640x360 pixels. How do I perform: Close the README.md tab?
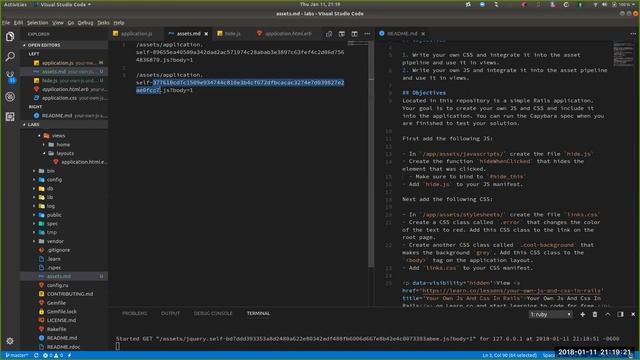(x=423, y=34)
